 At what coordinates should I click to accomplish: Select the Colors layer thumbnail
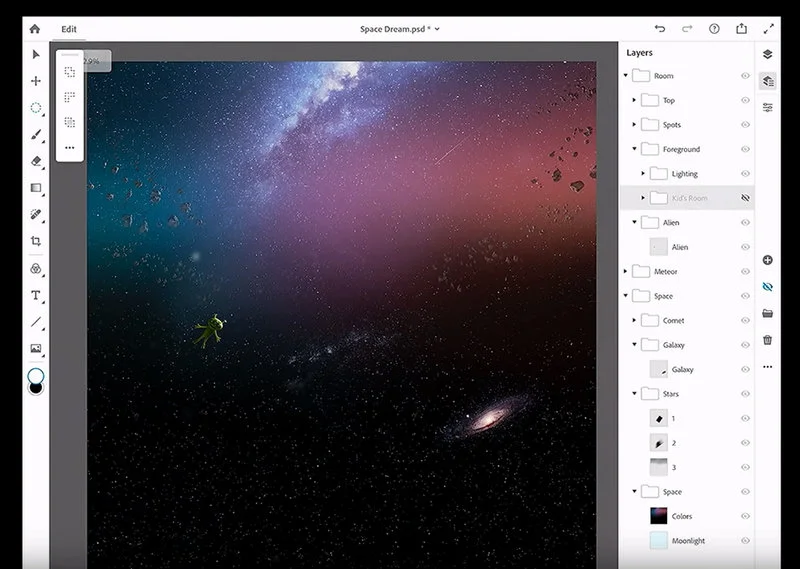(658, 516)
